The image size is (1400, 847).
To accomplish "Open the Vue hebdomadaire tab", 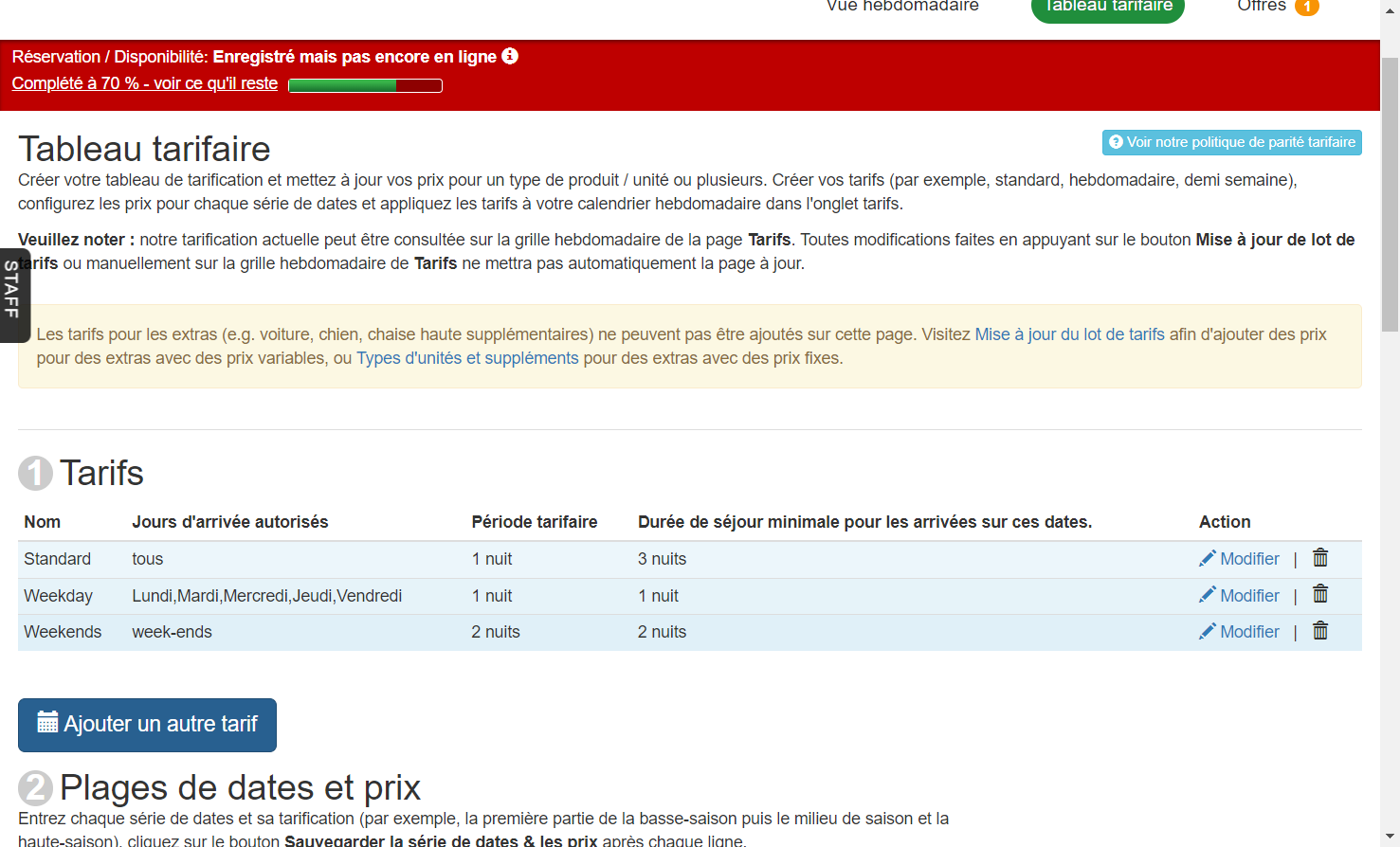I will (x=902, y=6).
